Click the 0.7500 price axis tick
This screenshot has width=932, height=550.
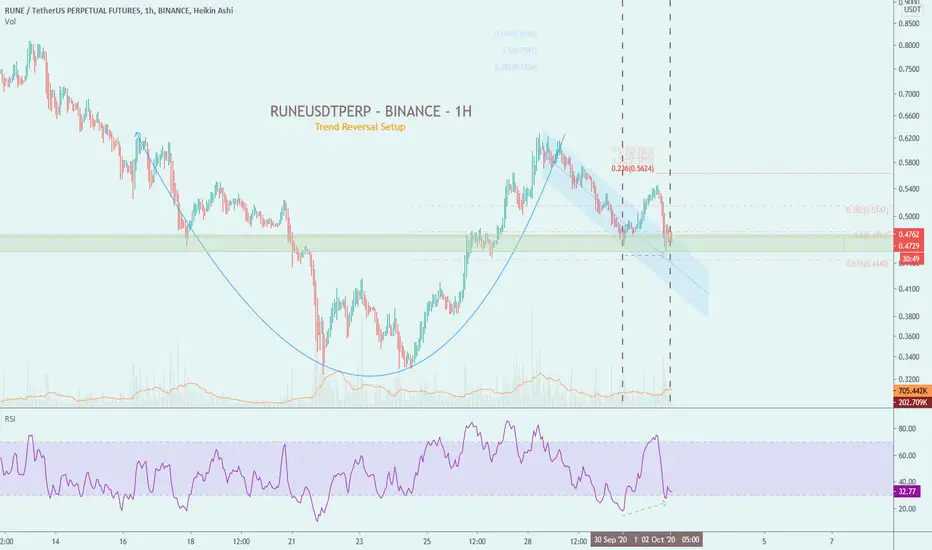point(909,70)
